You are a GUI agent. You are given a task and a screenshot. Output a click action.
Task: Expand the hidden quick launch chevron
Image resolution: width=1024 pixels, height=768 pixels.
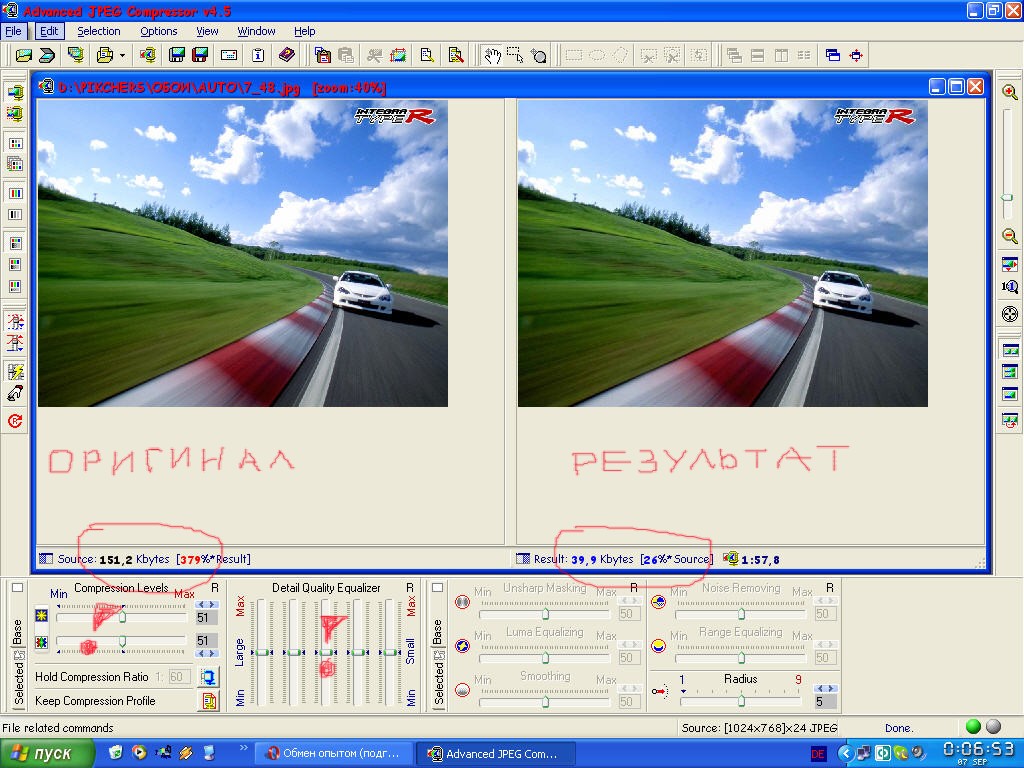[243, 748]
